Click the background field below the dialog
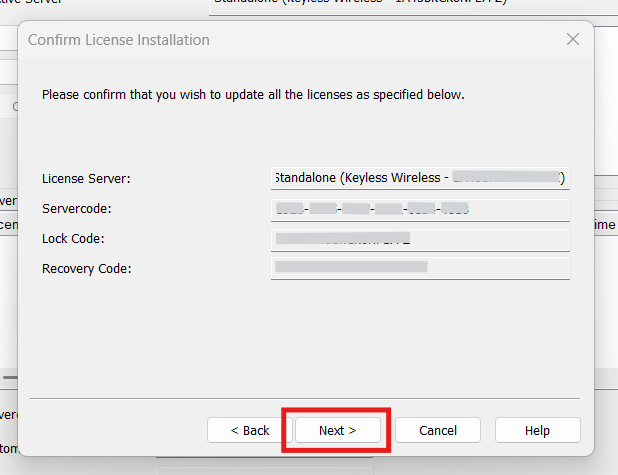Image resolution: width=618 pixels, height=475 pixels. pos(264,466)
